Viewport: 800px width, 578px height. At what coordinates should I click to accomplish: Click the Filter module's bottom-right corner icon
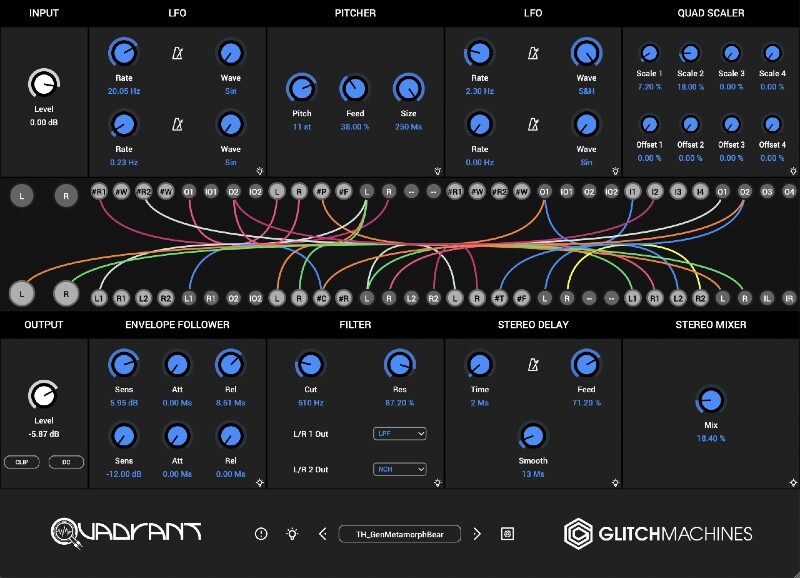(x=437, y=483)
